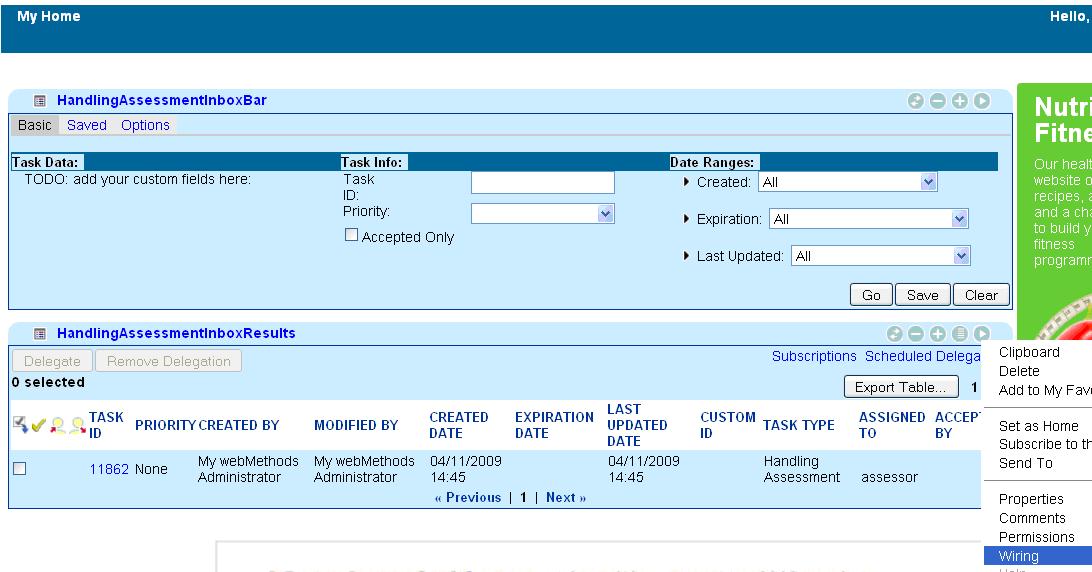
Task: Sort by the Expiration Date column header
Action: point(554,425)
